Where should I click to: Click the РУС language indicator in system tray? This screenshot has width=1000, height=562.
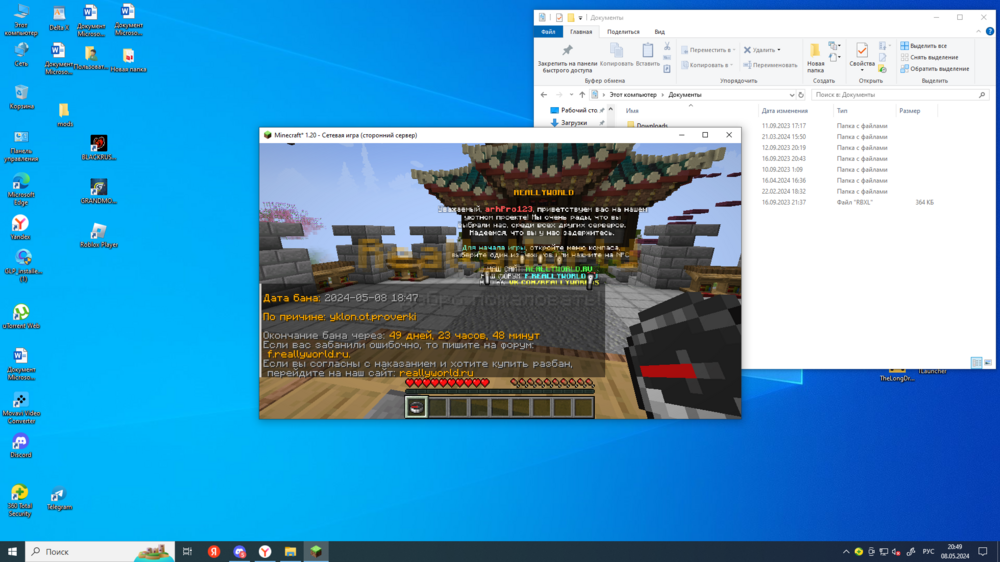click(x=928, y=552)
